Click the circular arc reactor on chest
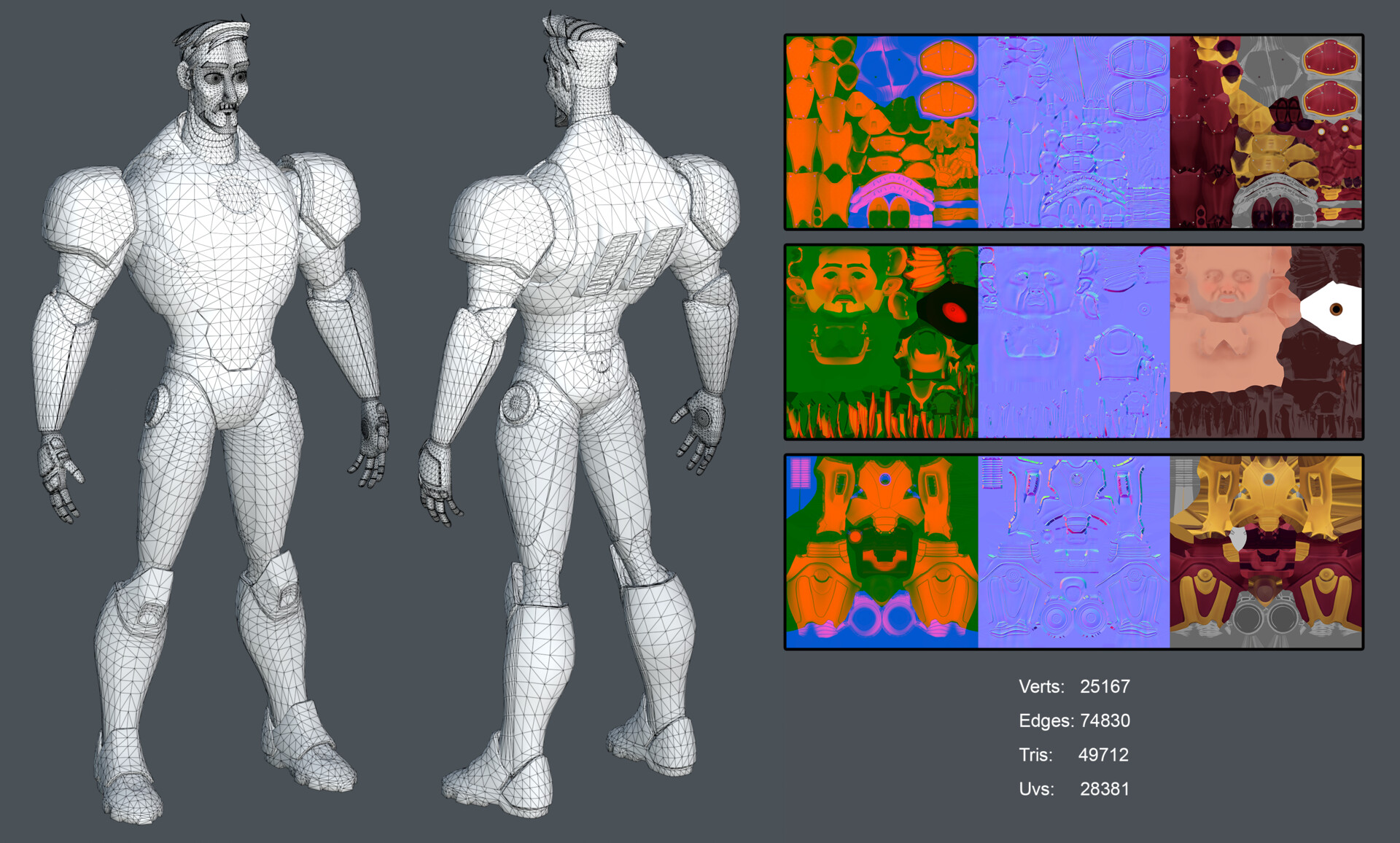 tap(237, 193)
